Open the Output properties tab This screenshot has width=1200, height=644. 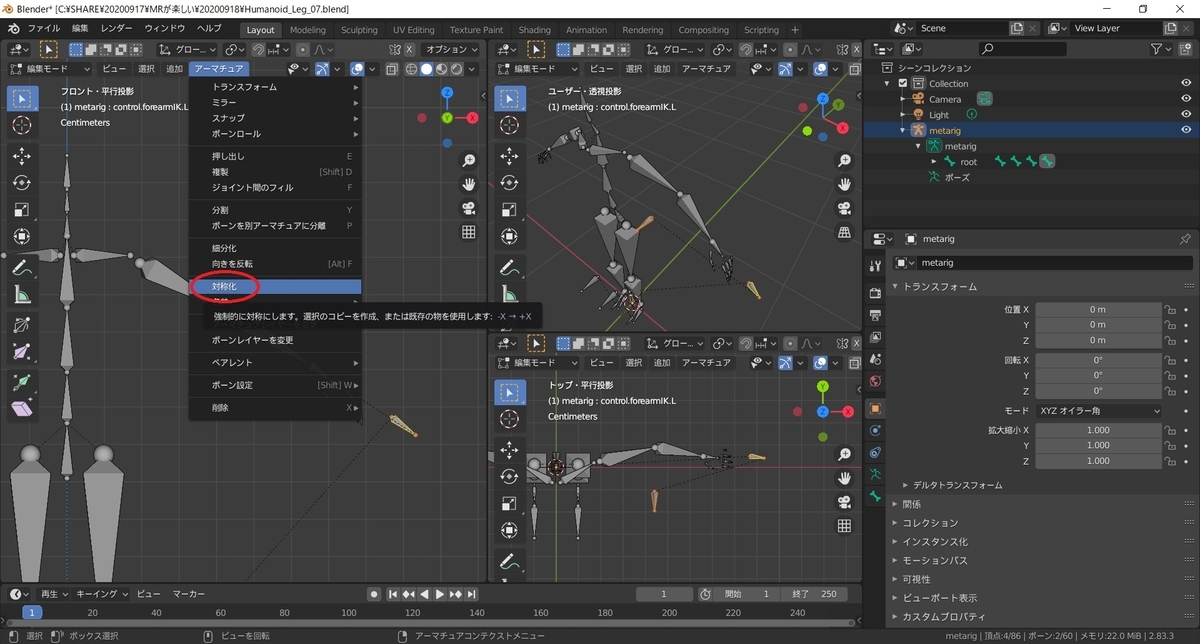tap(876, 316)
